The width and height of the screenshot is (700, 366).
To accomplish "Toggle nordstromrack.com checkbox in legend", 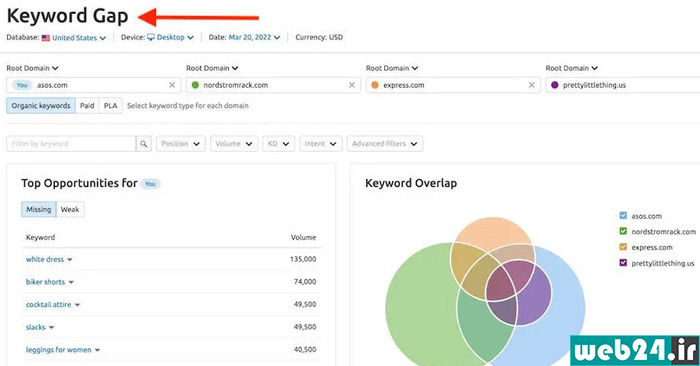I will point(623,231).
